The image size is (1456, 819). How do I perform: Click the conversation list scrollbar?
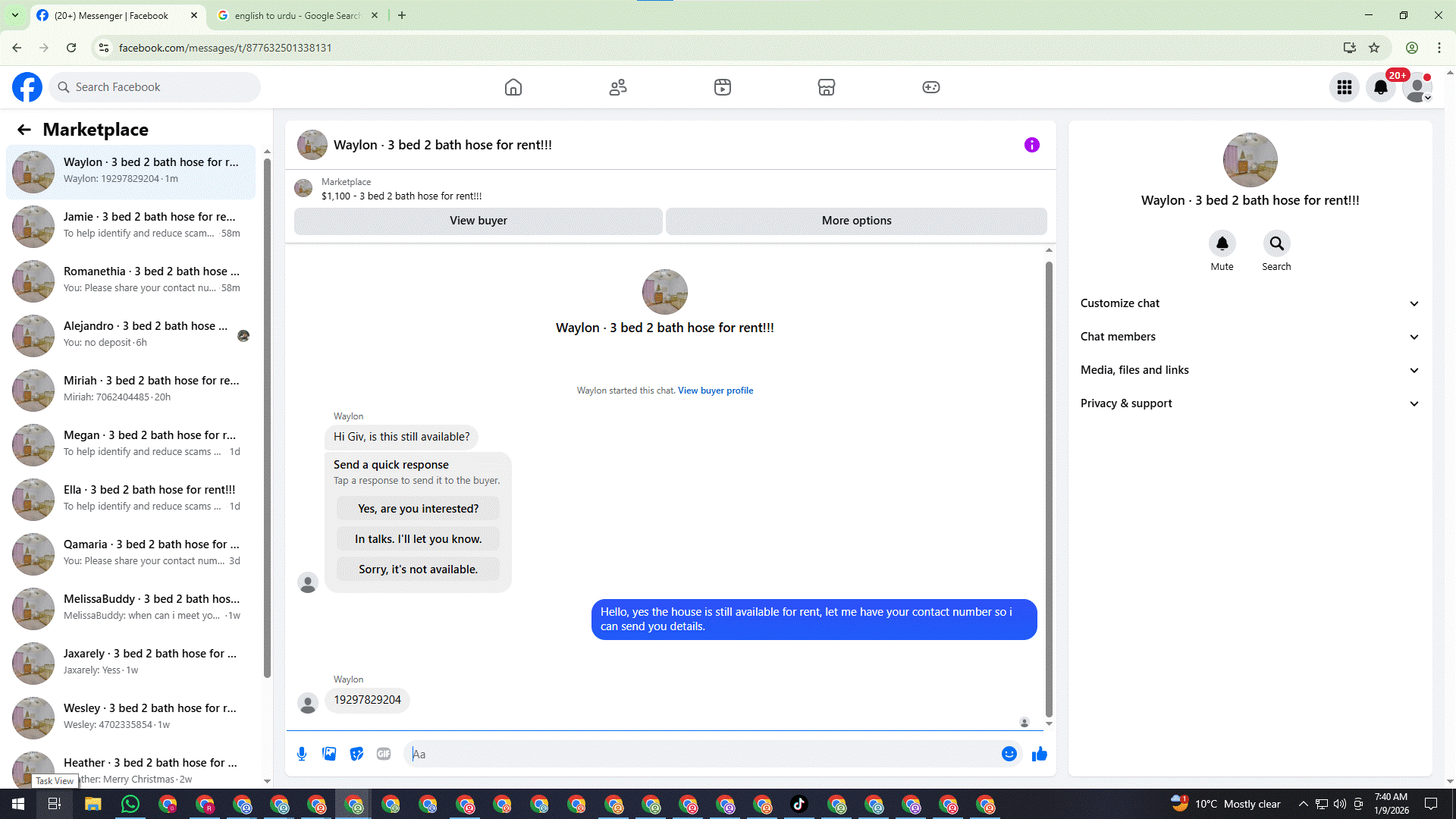pyautogui.click(x=267, y=417)
